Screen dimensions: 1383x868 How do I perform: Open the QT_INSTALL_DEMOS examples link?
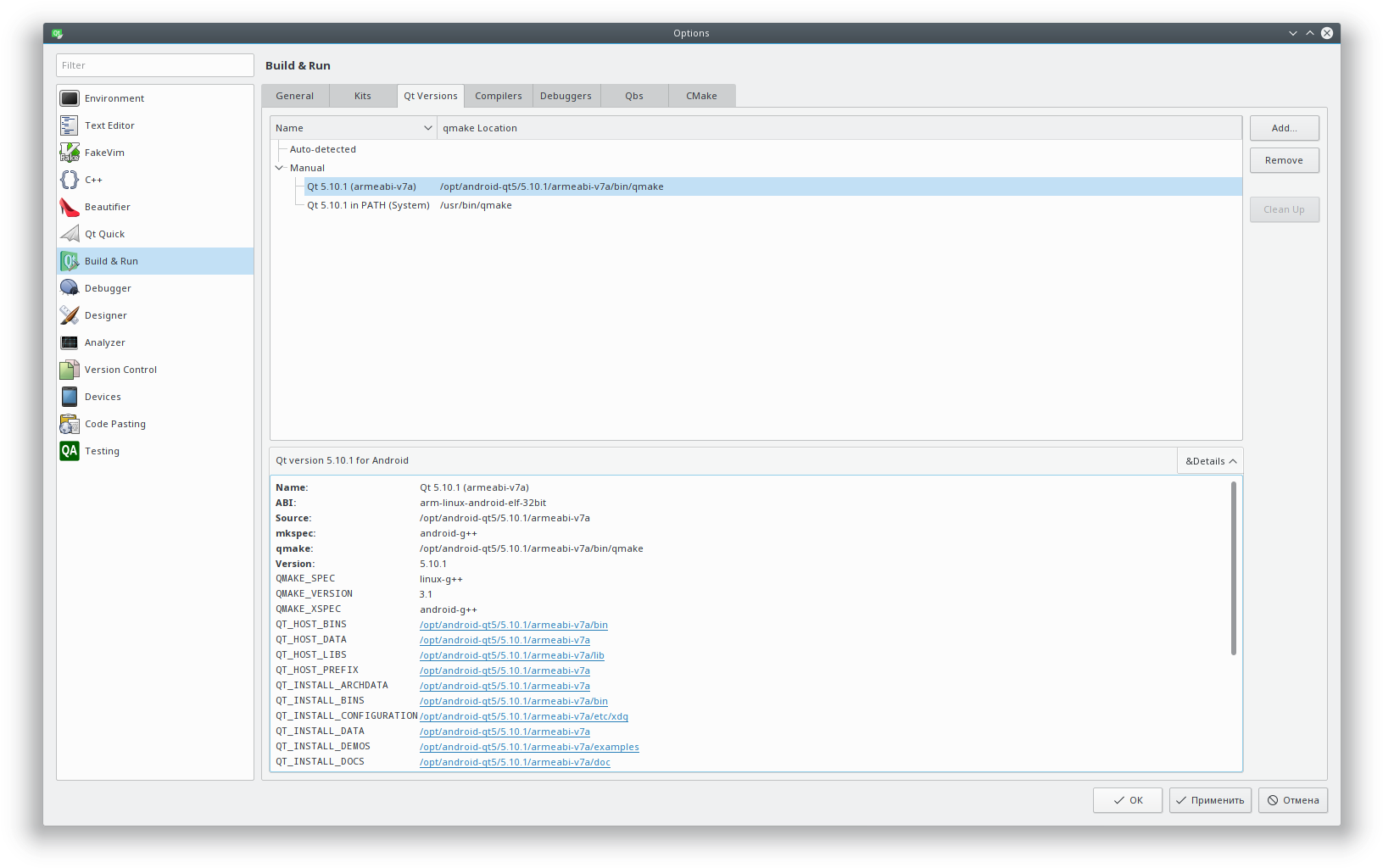click(x=529, y=747)
